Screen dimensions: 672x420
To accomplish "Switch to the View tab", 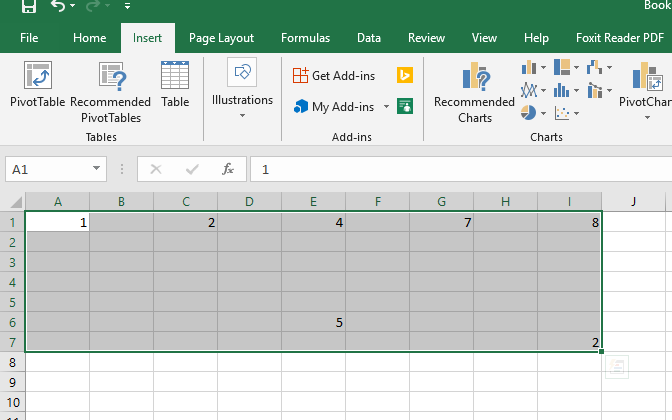I will click(x=484, y=38).
